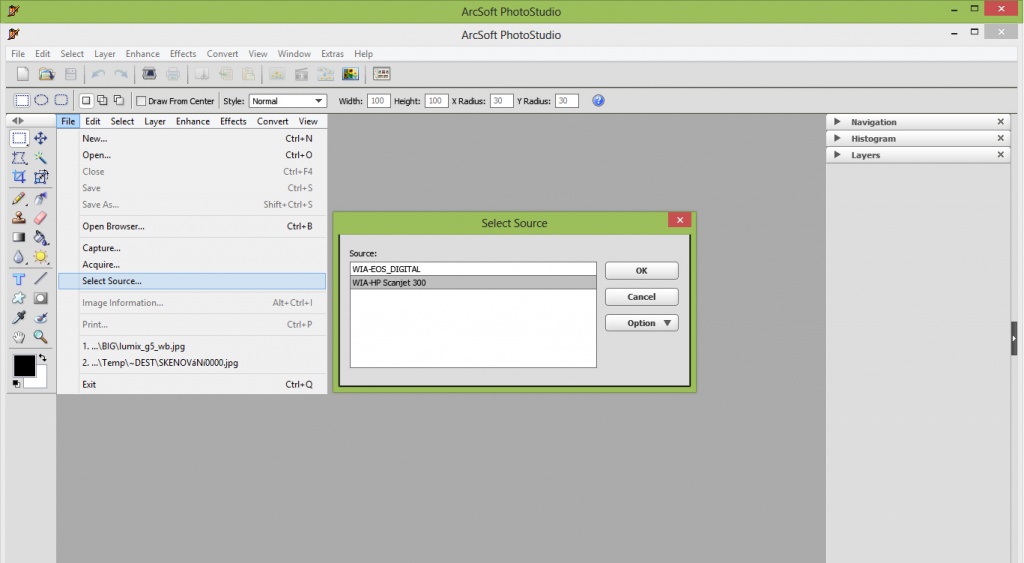Click the New document toolbar icon
The image size is (1024, 563).
23,74
